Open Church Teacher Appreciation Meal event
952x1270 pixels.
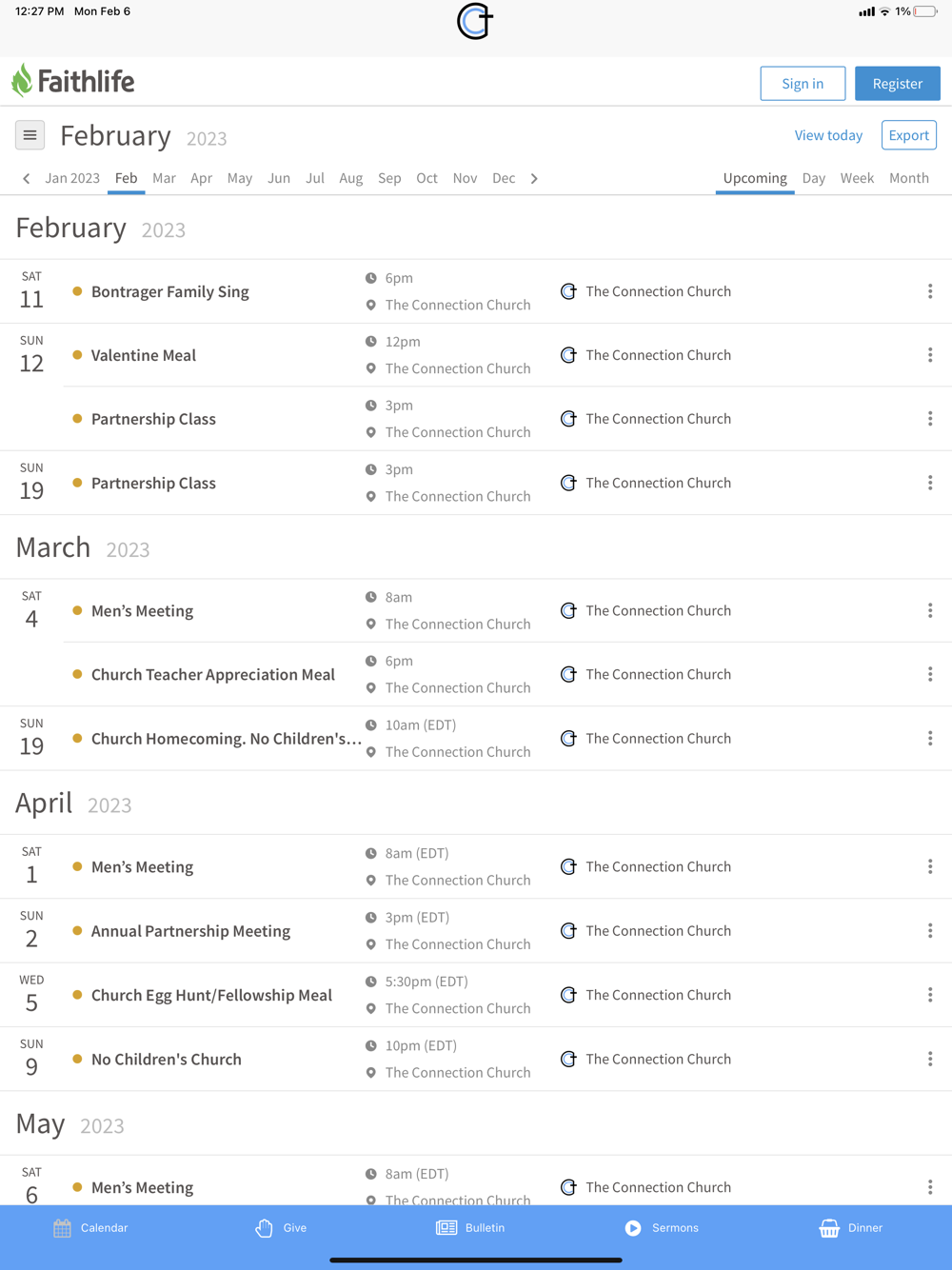tap(213, 674)
